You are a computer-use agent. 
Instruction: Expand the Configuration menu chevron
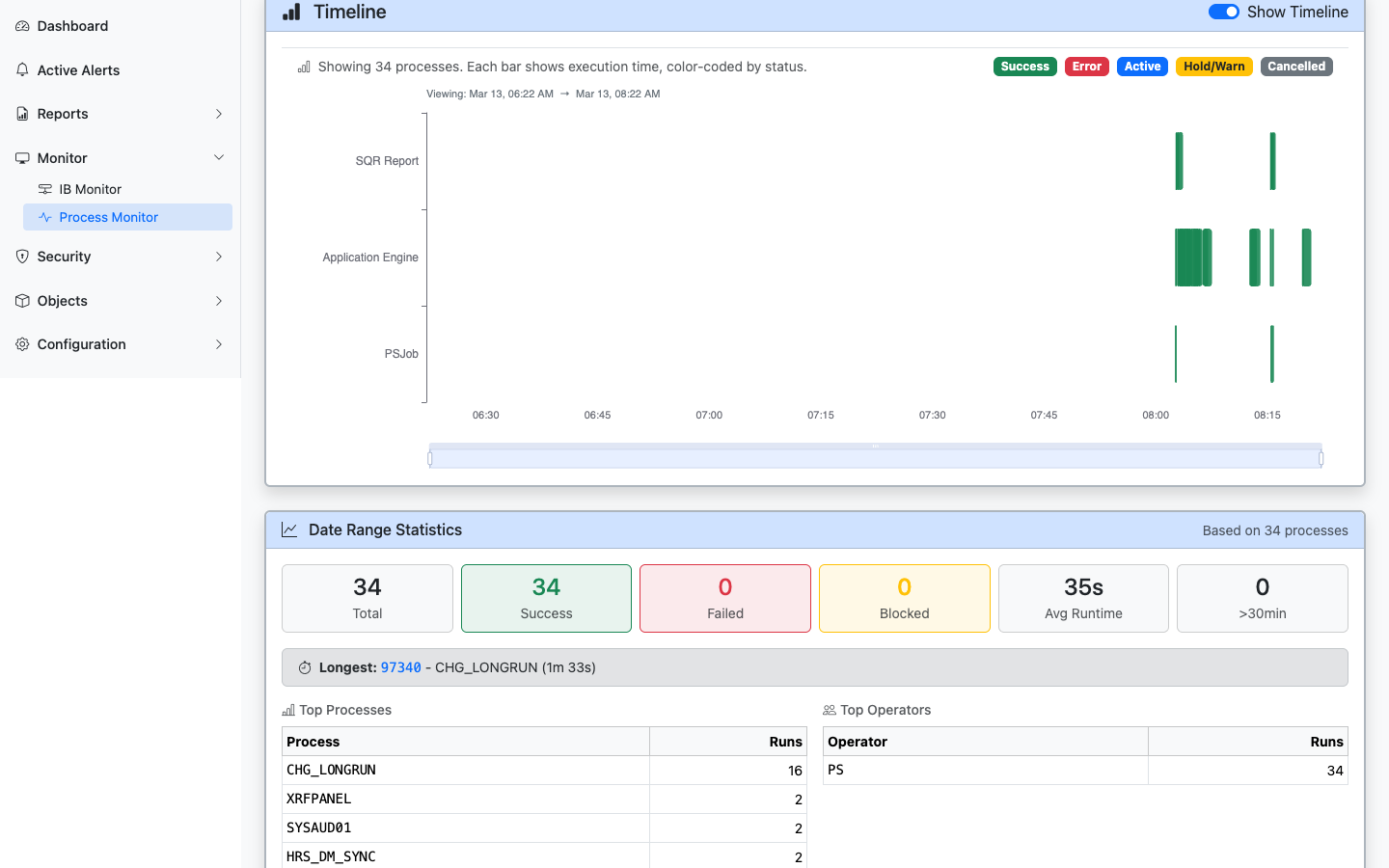(x=219, y=344)
